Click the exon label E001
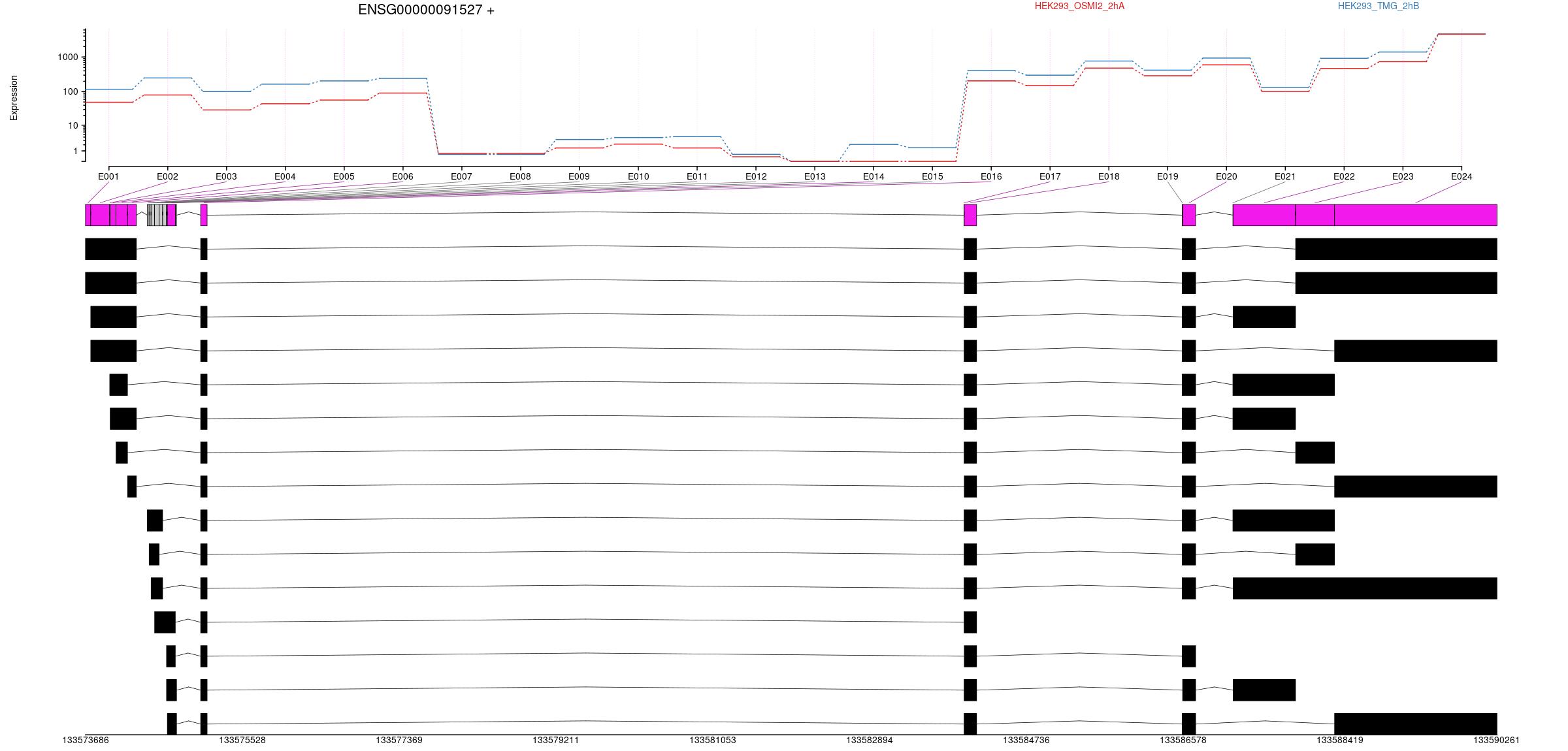The height and width of the screenshot is (751, 1568). click(x=108, y=176)
